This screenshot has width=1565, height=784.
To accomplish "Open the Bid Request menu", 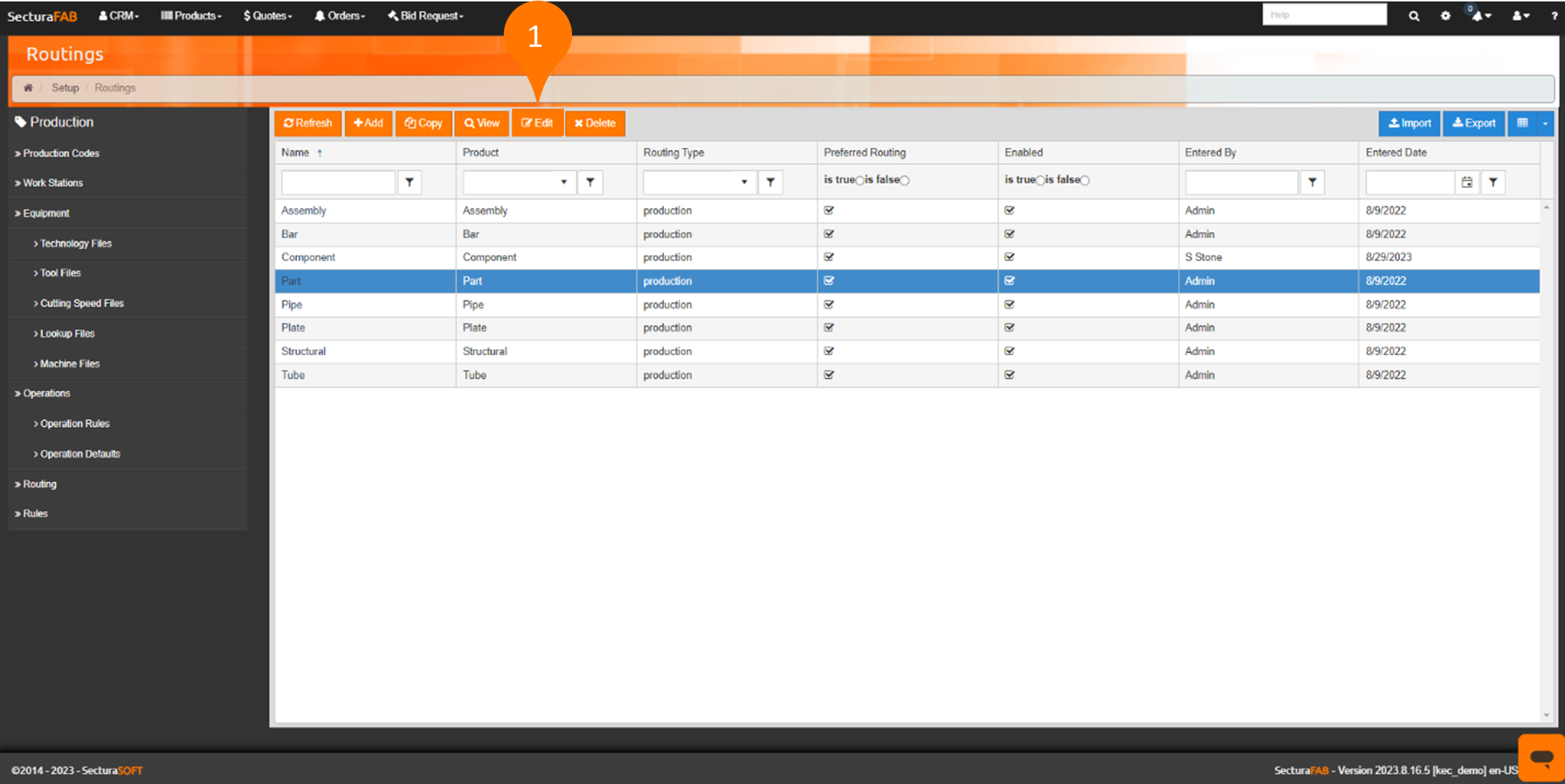I will pyautogui.click(x=426, y=15).
